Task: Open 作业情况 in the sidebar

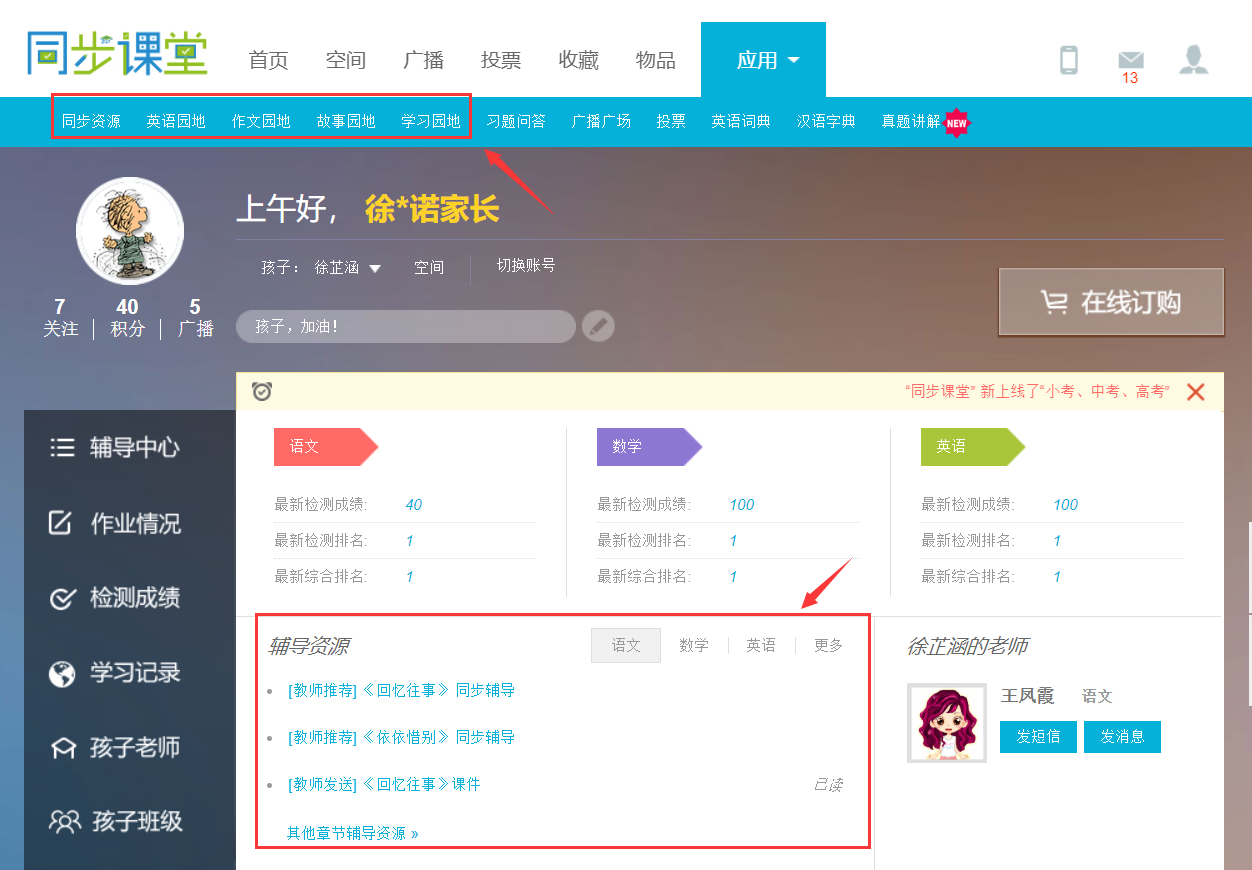Action: 116,523
